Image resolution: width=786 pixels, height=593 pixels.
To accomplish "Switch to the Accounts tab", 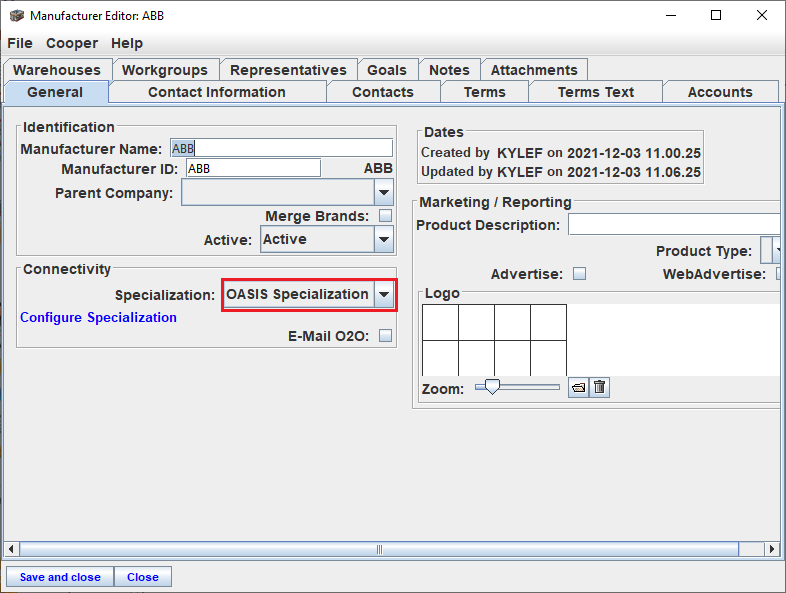I will pyautogui.click(x=720, y=92).
